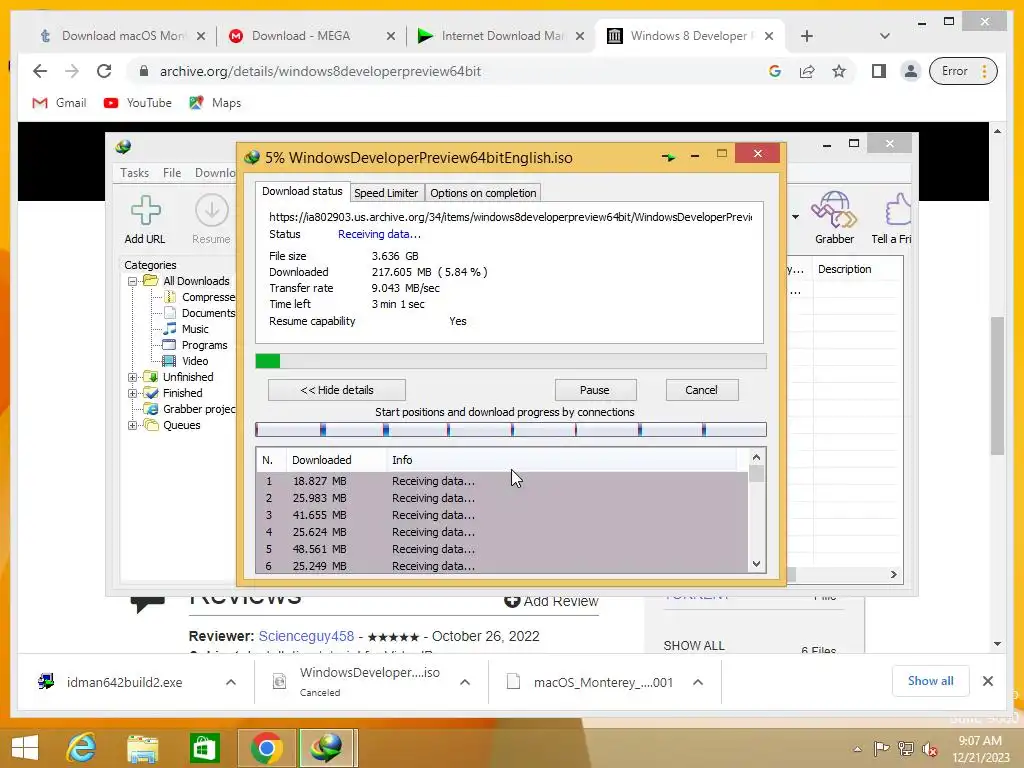This screenshot has height=768, width=1024.
Task: Click the Tell a Friend icon
Action: 897,210
